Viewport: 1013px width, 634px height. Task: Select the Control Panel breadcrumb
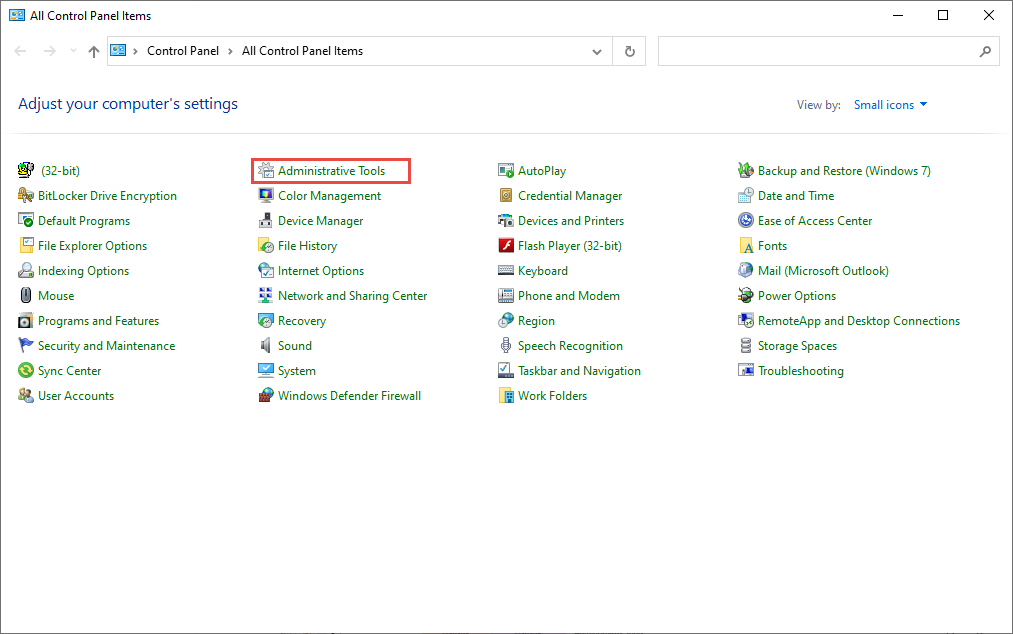(183, 51)
